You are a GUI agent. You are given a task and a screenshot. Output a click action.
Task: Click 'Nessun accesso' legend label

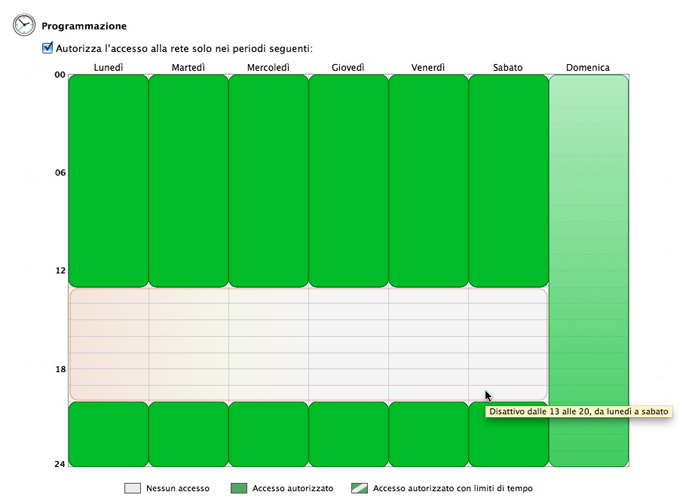pos(178,488)
